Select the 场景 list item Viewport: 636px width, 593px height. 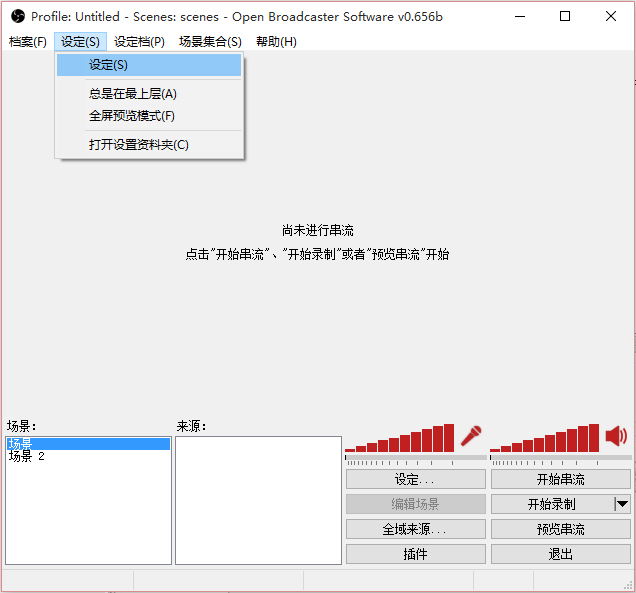point(88,443)
